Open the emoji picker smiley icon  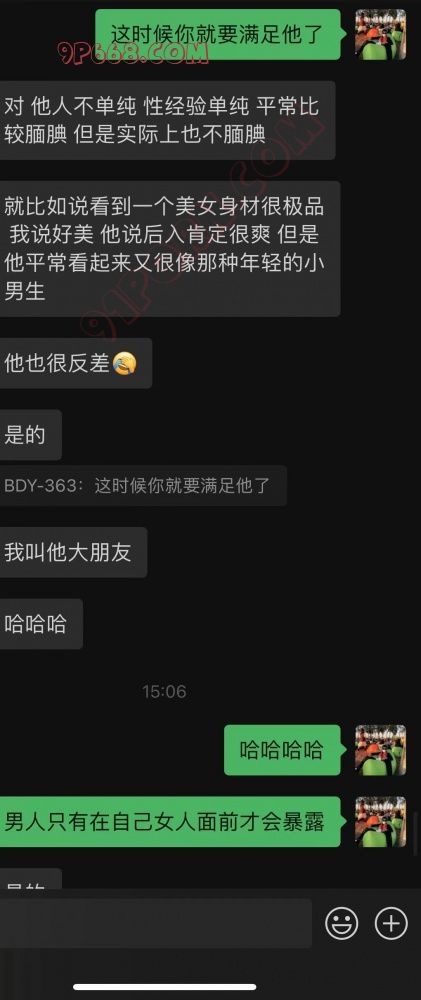[342, 922]
